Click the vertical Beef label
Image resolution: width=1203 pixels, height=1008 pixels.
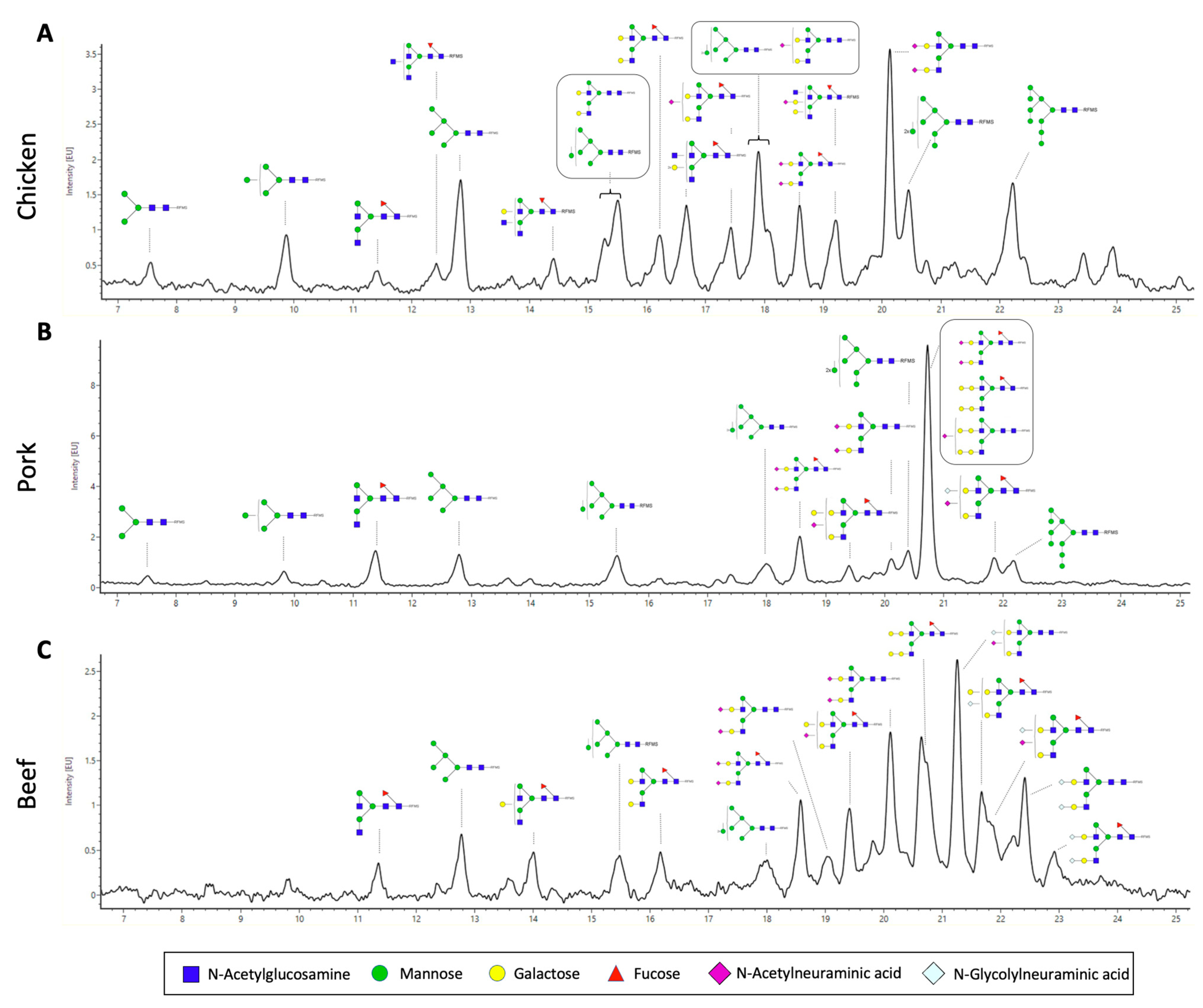point(27,783)
